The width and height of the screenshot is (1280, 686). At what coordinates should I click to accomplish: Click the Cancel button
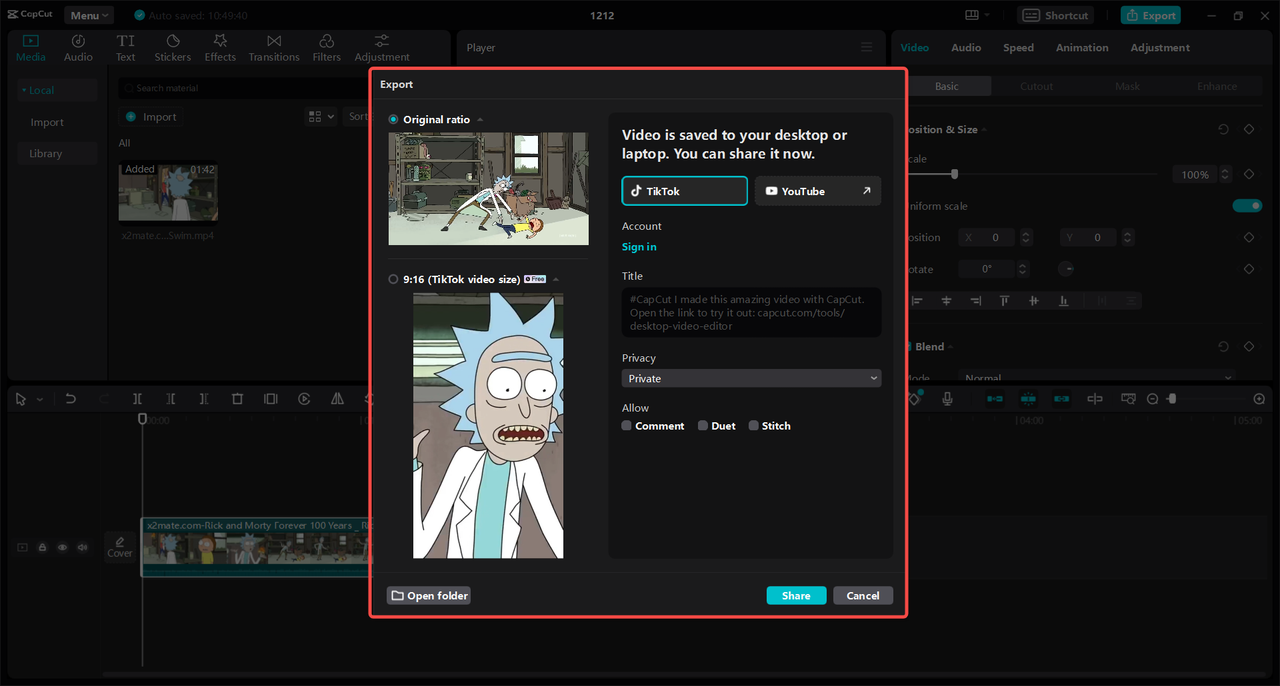pos(863,596)
